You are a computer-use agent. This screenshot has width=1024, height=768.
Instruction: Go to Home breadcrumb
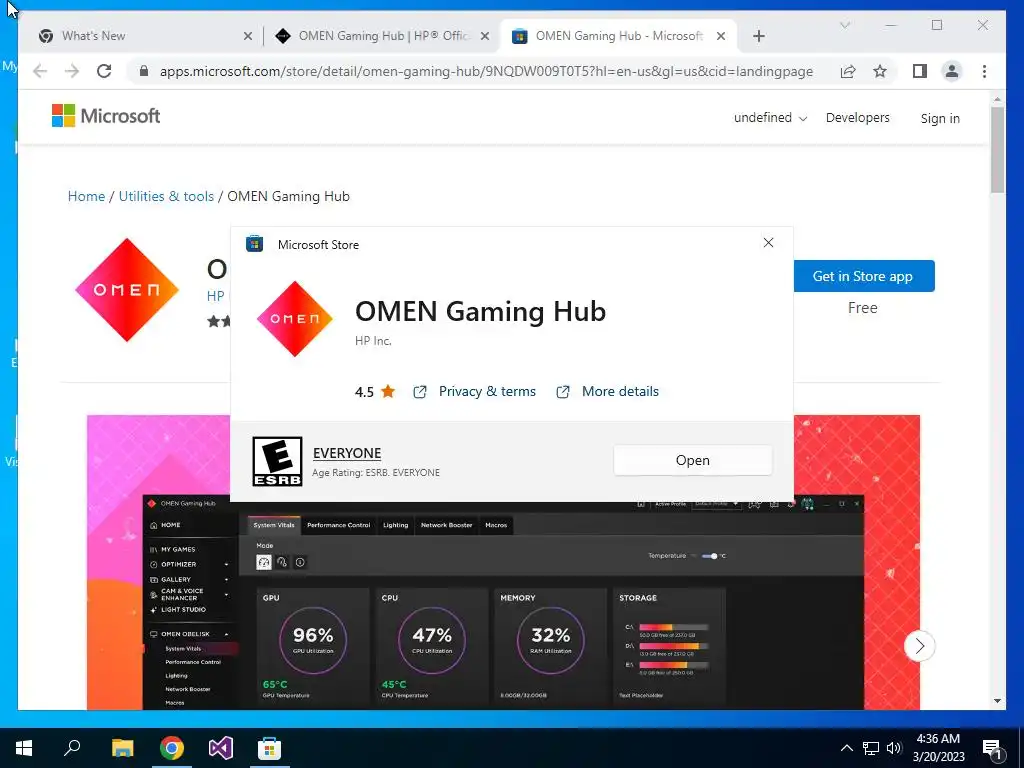(x=86, y=196)
